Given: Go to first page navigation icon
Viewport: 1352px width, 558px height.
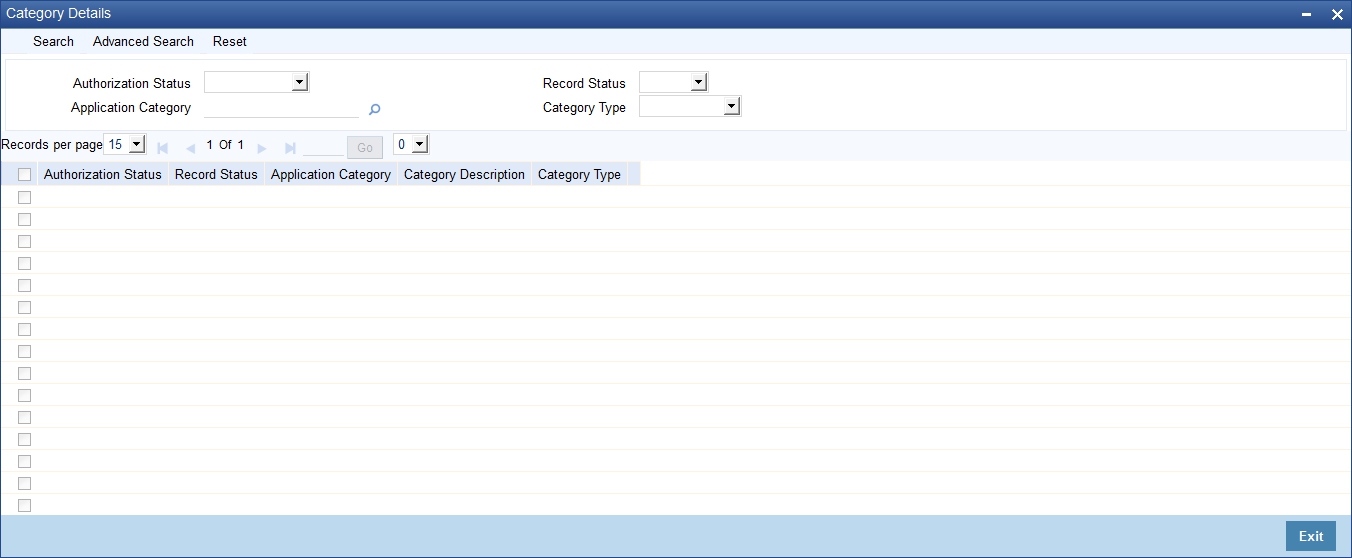Looking at the screenshot, I should coord(163,148).
